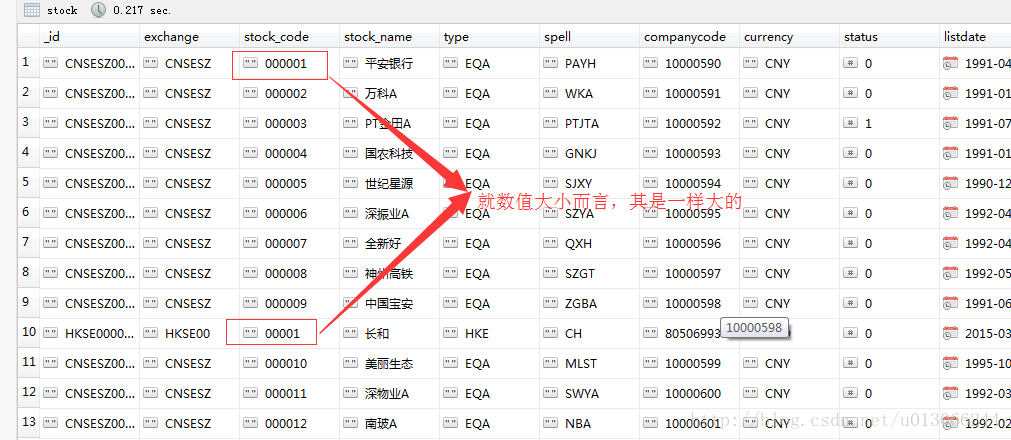Select spell cell PTJTA

pyautogui.click(x=589, y=123)
